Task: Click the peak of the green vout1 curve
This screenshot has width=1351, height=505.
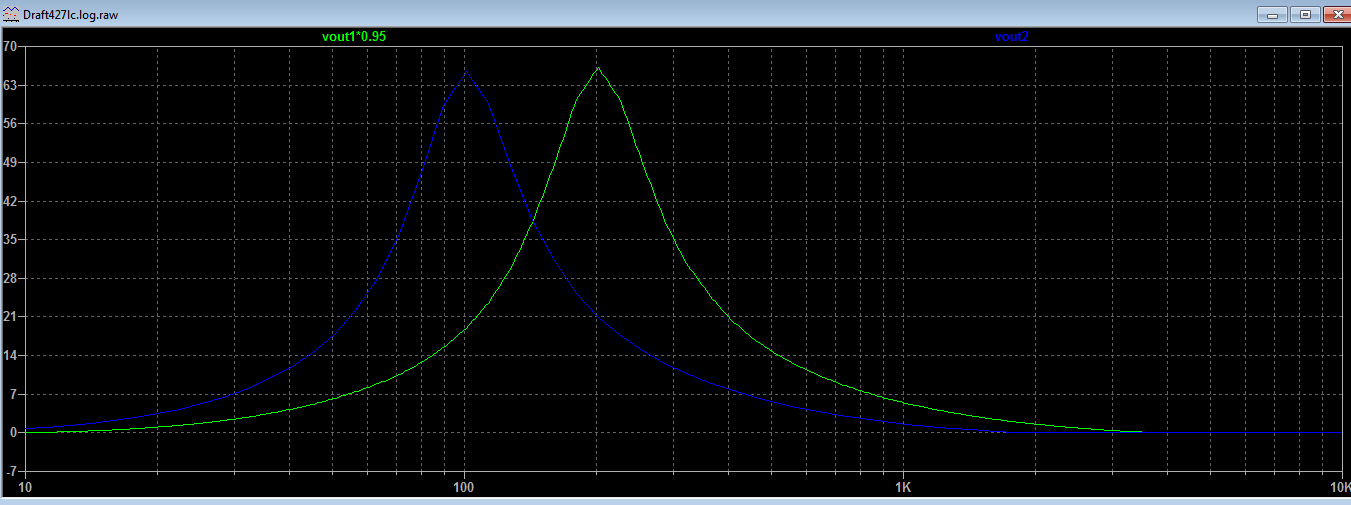Action: 598,68
